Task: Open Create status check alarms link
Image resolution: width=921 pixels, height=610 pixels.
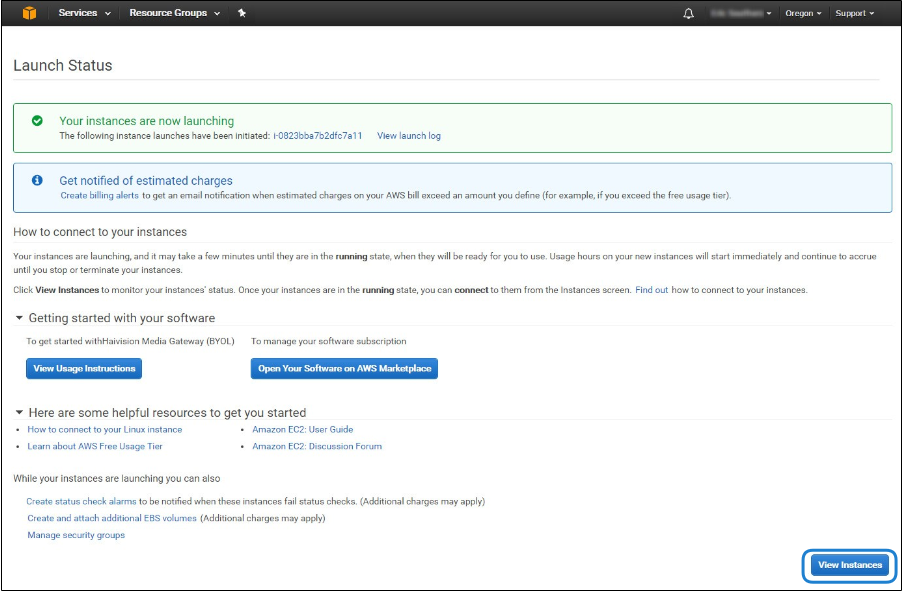Action: pos(81,501)
